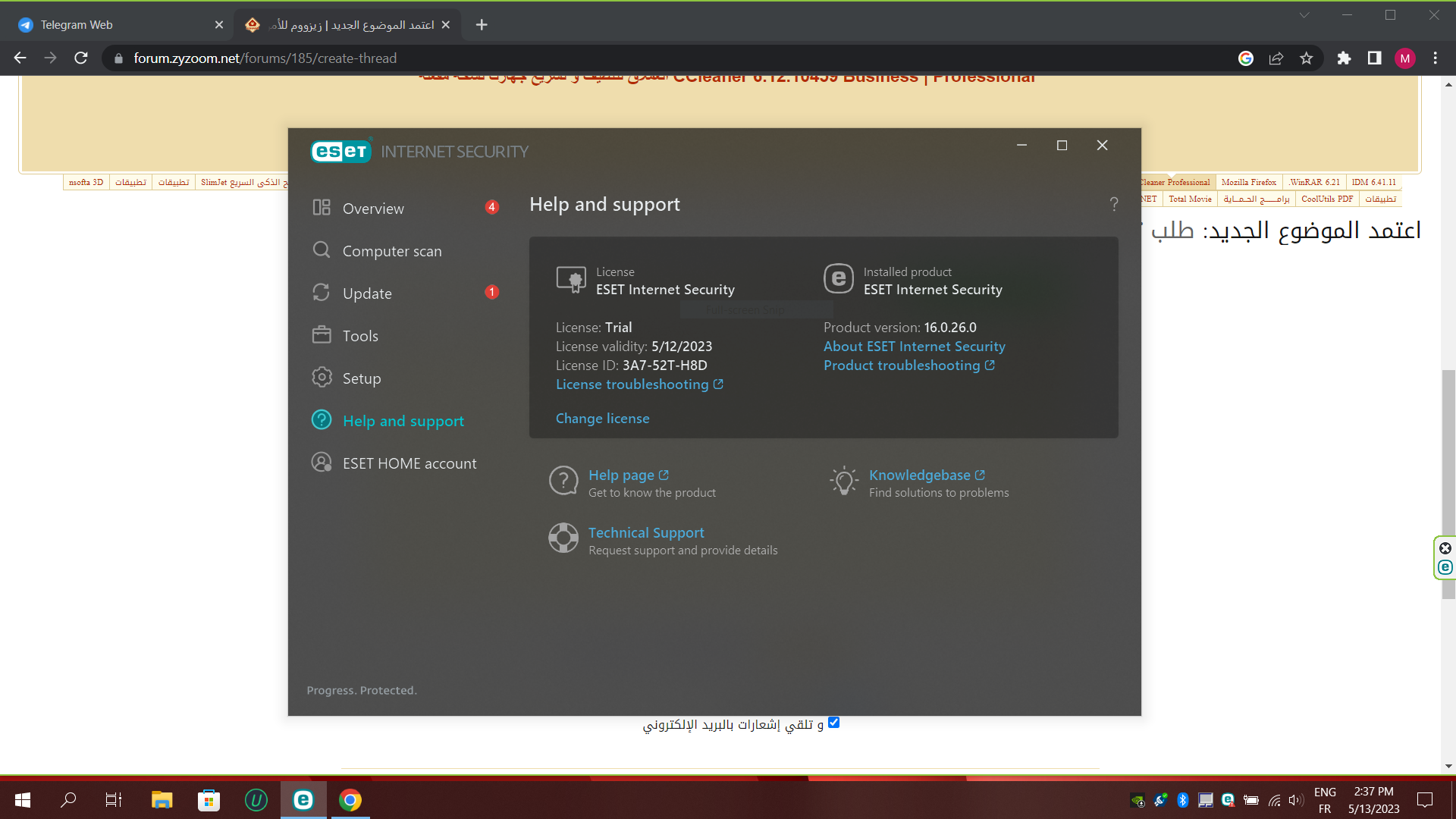
Task: Open the Knowledgebase link
Action: (927, 475)
